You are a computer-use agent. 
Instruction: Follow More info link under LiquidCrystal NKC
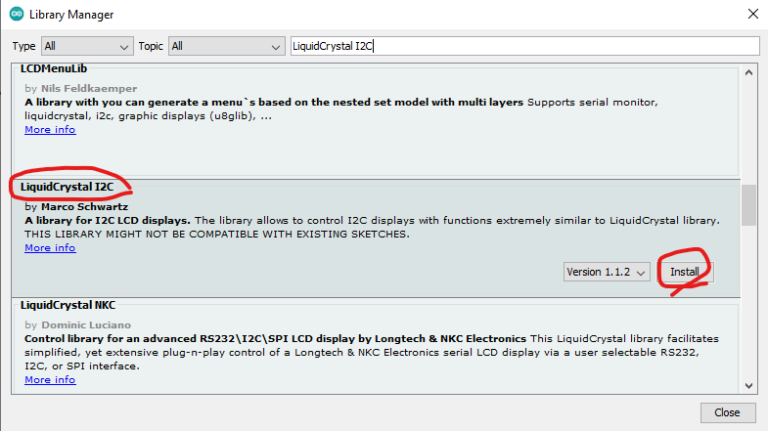pyautogui.click(x=50, y=380)
